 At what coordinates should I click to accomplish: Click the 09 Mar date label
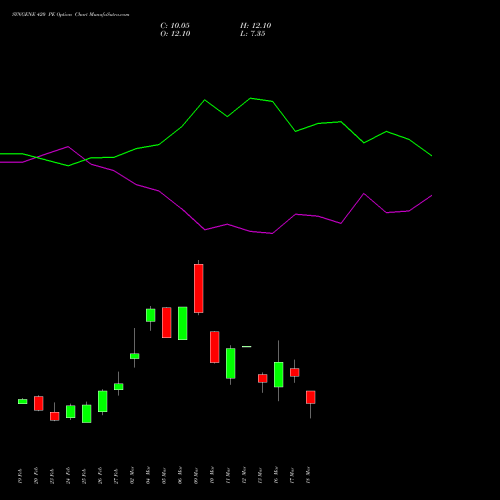click(196, 475)
